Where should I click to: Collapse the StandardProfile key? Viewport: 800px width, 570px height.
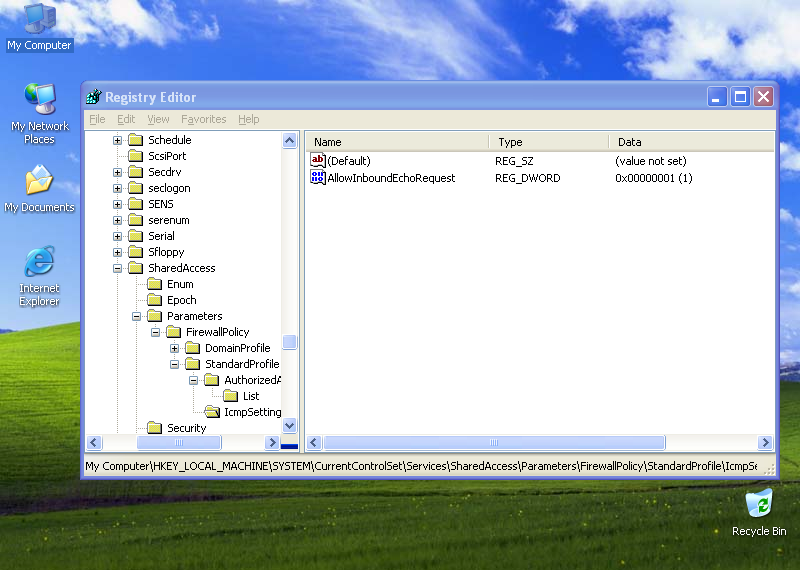tap(174, 364)
